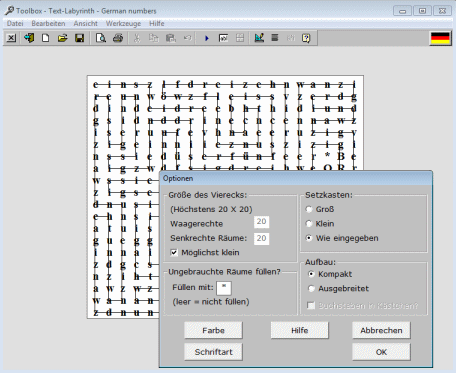Image resolution: width=456 pixels, height=373 pixels.
Task: Click the 'Größe des Vierecks:' group label
Action: [x=207, y=195]
